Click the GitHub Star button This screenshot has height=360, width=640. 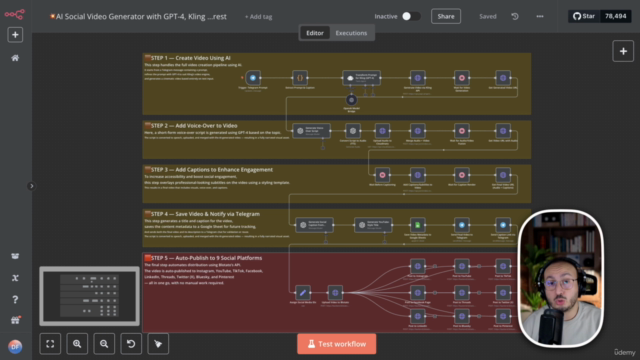tap(584, 16)
